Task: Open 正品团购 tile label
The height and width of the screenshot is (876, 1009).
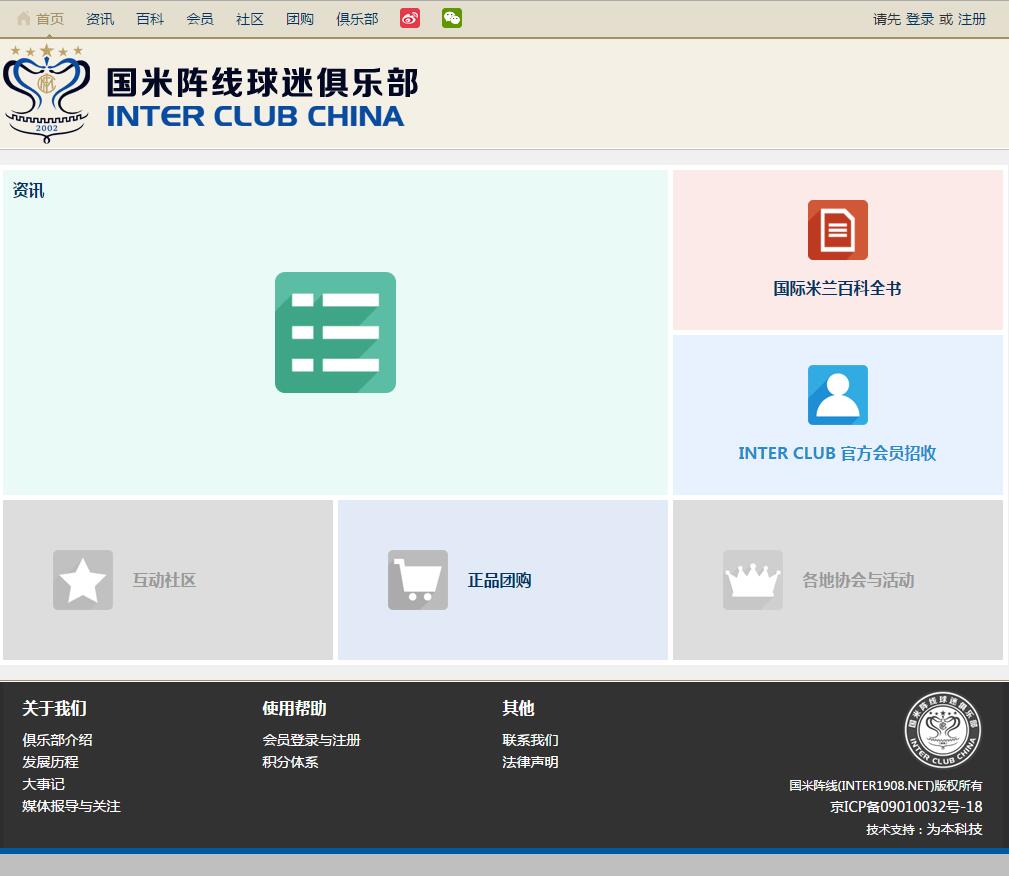Action: coord(499,581)
